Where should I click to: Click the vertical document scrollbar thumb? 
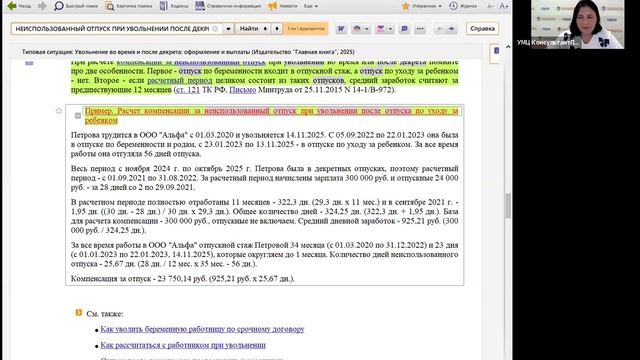pos(508,205)
